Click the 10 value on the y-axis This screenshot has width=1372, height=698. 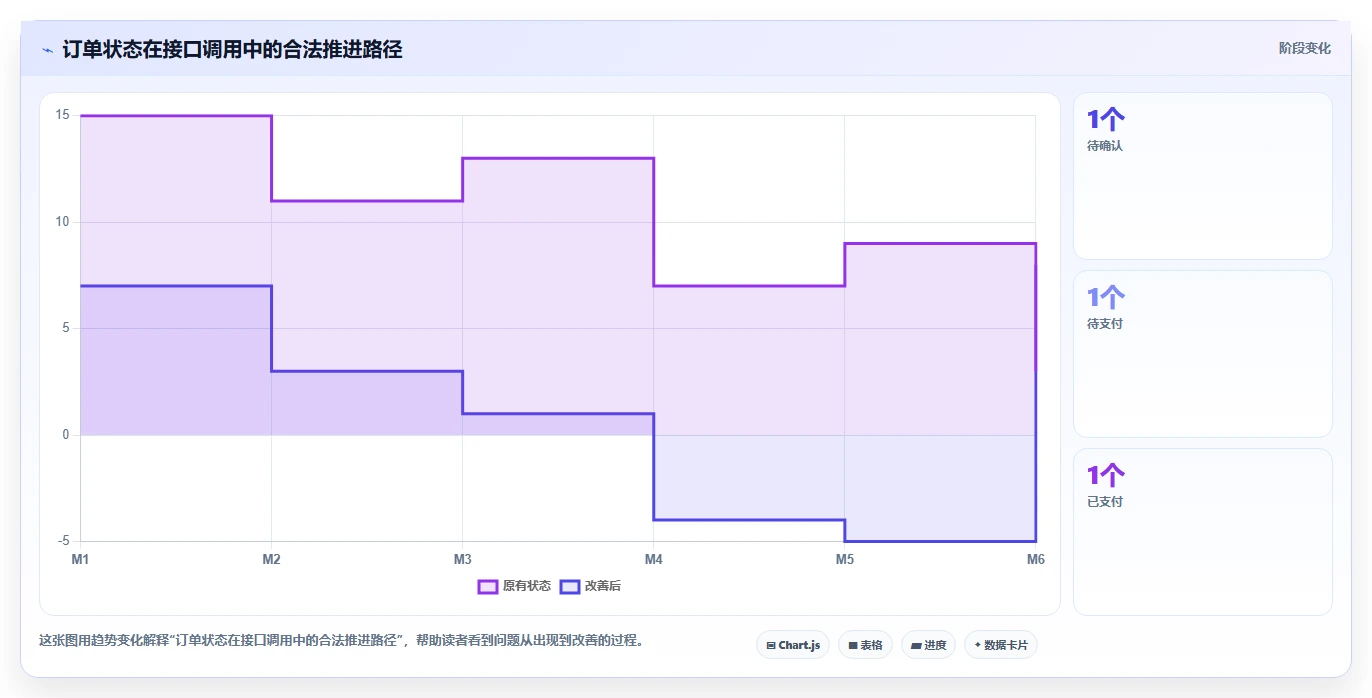tap(62, 221)
